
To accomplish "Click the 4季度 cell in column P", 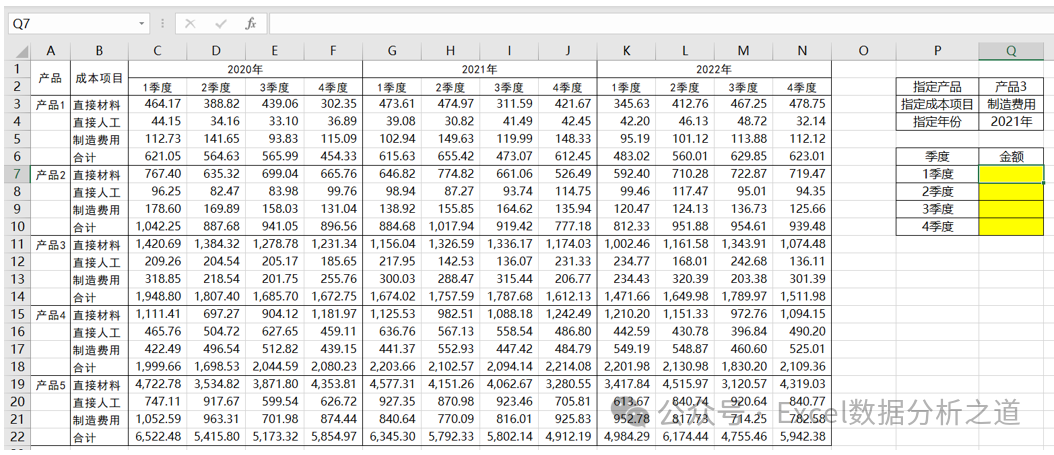I will point(937,226).
